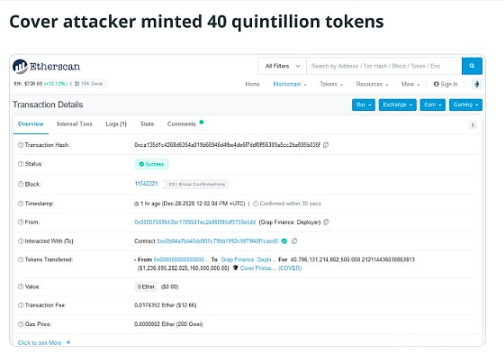This screenshot has height=360, width=504.
Task: Click the blue search magnifier button
Action: tap(472, 66)
